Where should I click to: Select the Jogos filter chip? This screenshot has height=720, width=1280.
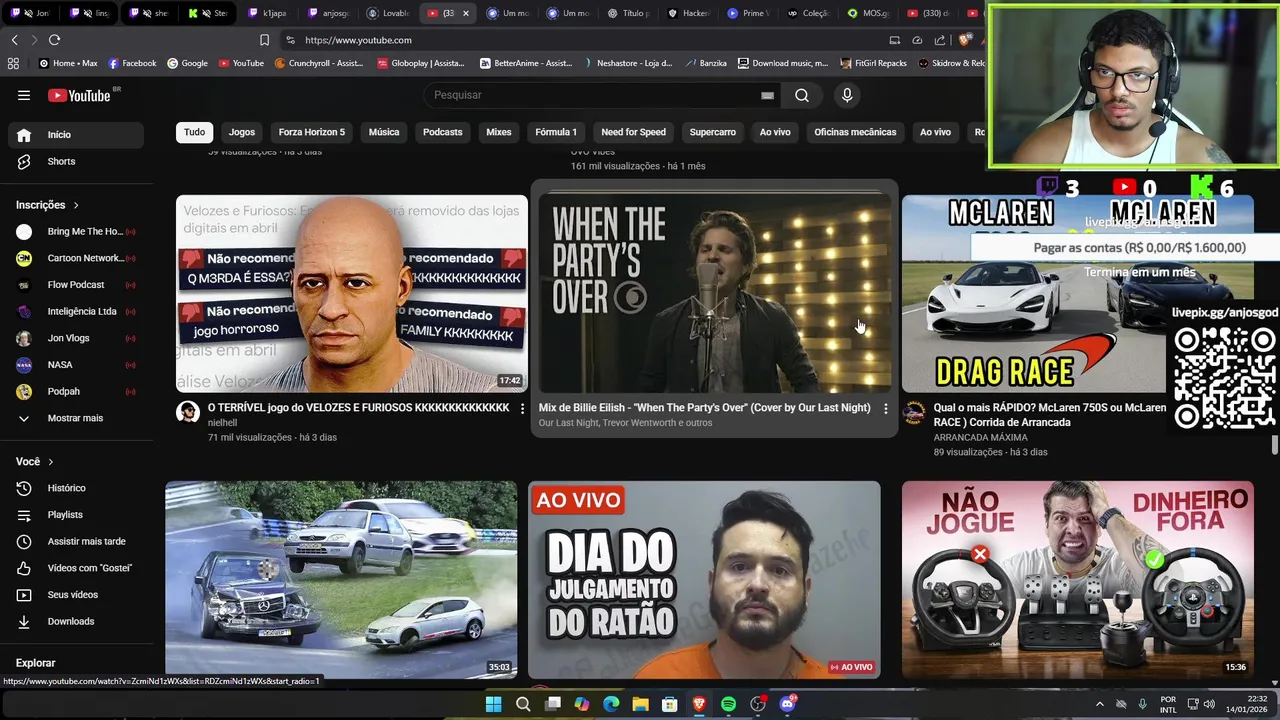(x=242, y=132)
